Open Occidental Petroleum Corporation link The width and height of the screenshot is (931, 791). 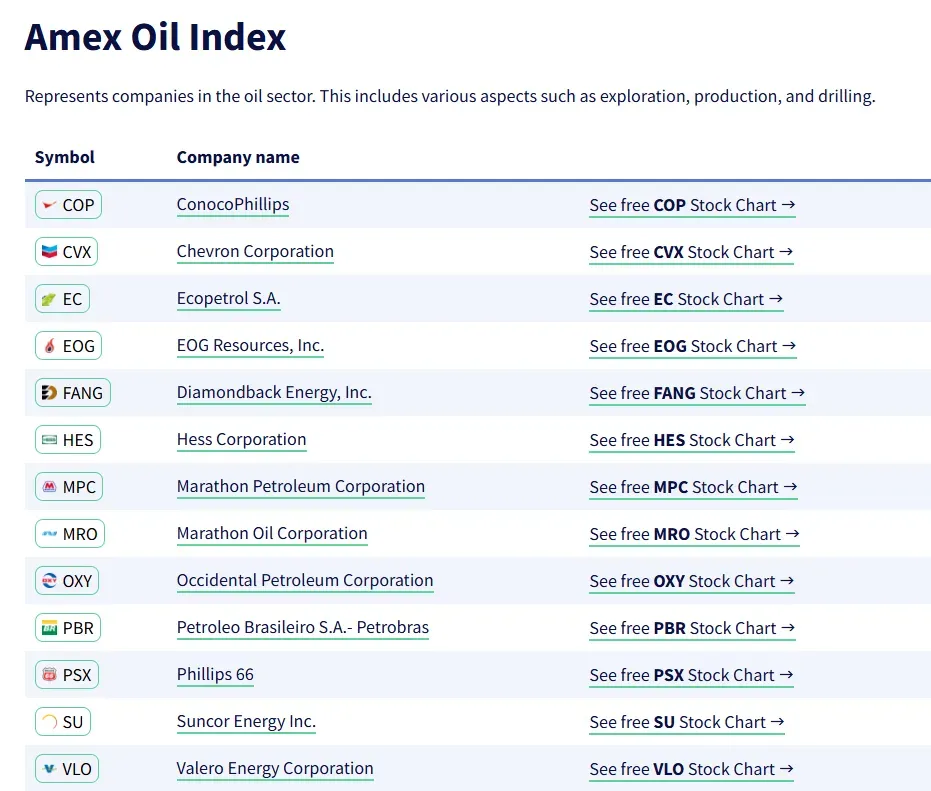[x=305, y=581]
